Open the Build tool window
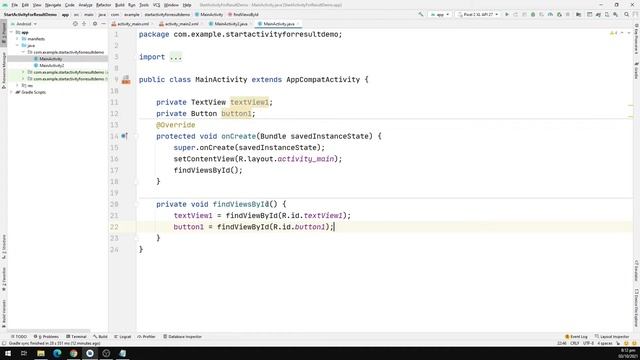The height and width of the screenshot is (360, 640). coord(100,337)
